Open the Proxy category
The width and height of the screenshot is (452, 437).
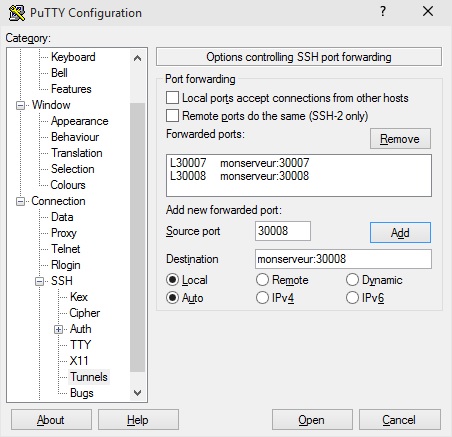(64, 233)
